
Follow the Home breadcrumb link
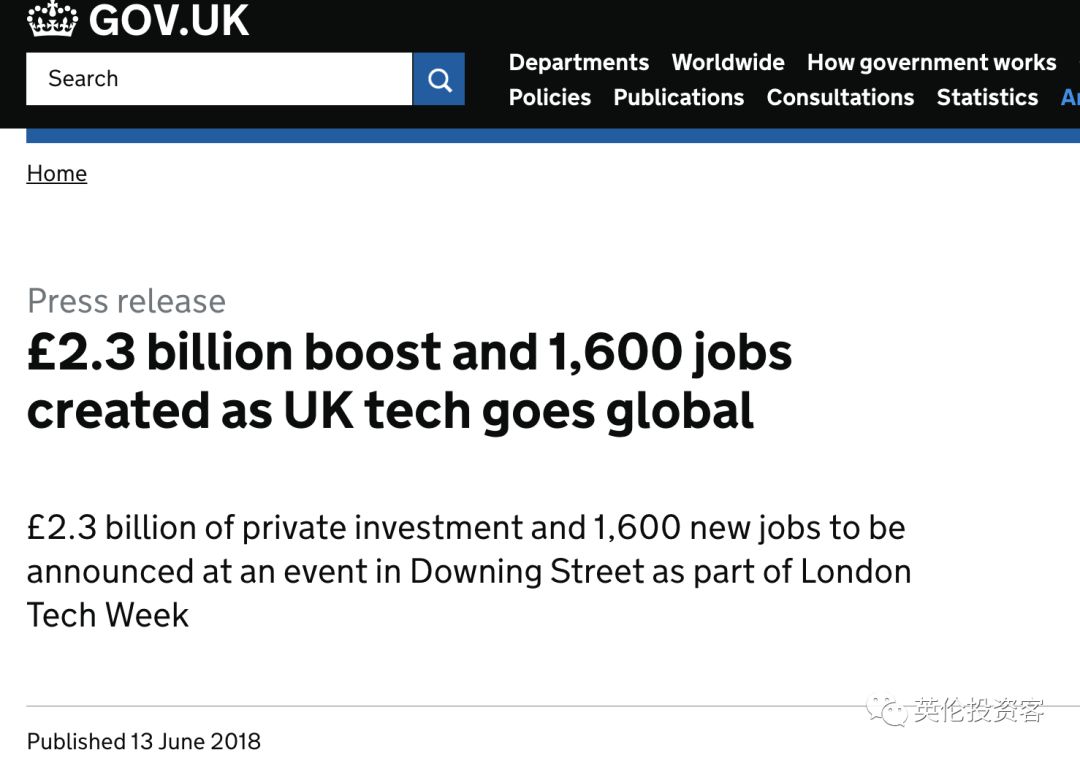[56, 173]
